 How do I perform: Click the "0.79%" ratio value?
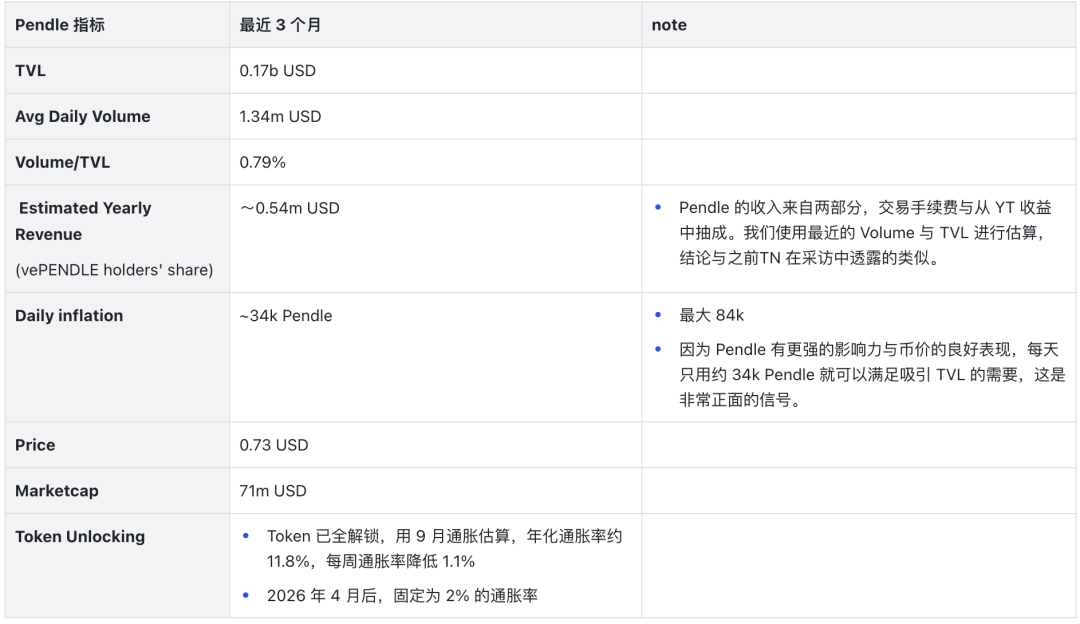pos(263,162)
